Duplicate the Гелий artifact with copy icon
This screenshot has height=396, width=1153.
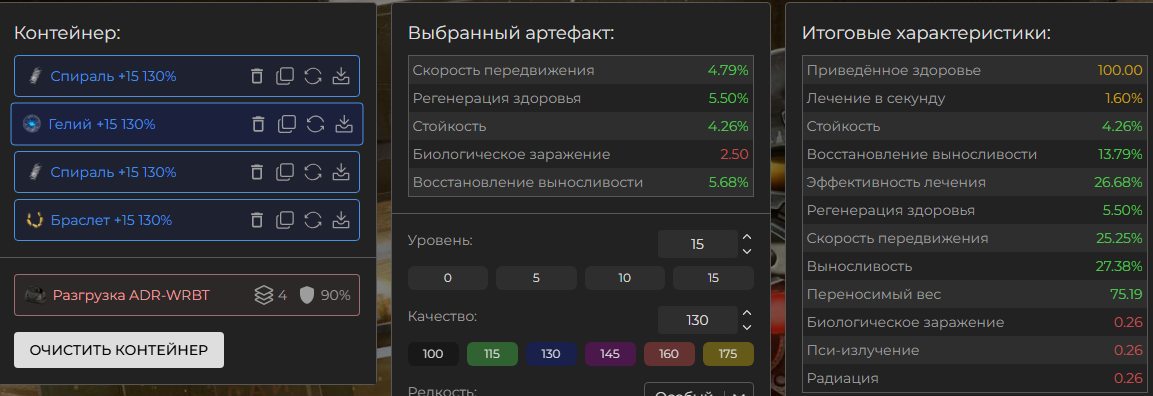pos(286,124)
